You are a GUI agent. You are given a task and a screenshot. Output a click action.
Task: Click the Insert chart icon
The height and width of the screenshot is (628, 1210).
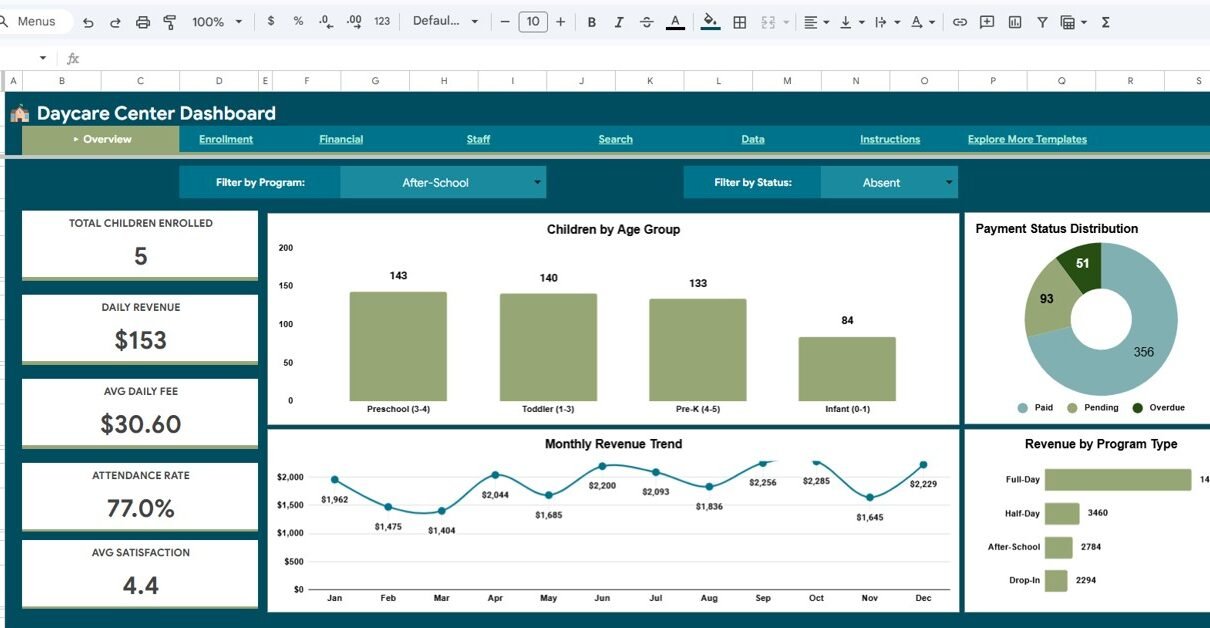pyautogui.click(x=1015, y=22)
